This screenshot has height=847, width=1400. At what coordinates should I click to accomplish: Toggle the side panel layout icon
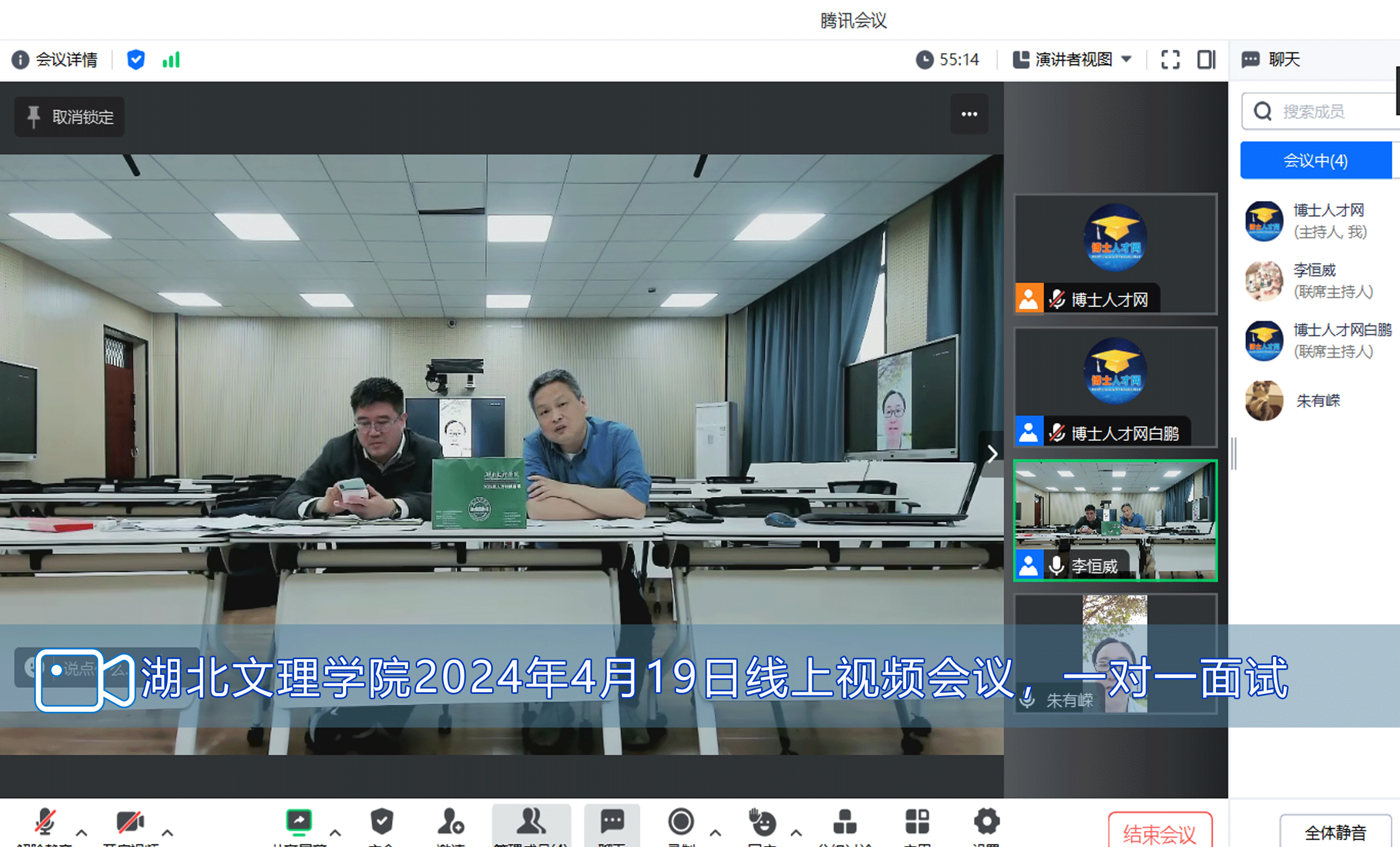click(x=1206, y=59)
